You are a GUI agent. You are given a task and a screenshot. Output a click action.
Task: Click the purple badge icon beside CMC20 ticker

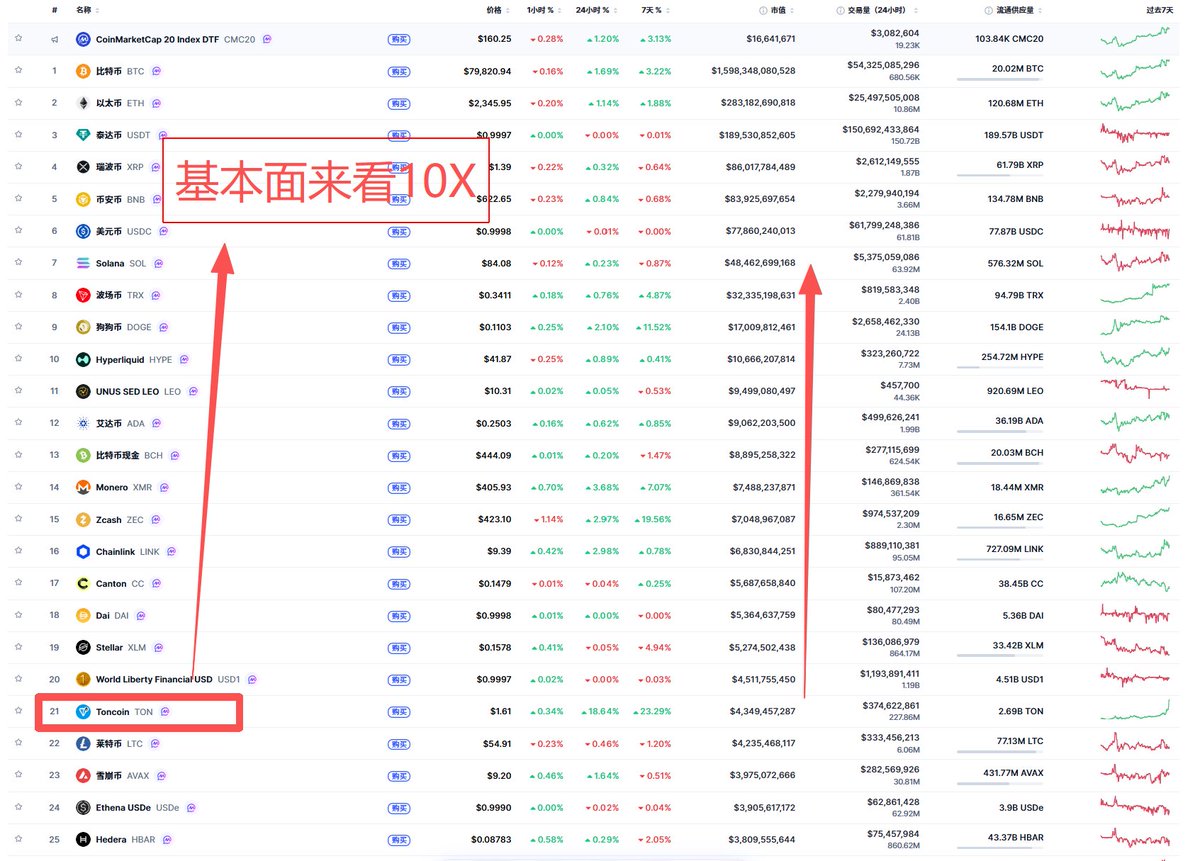coord(267,39)
